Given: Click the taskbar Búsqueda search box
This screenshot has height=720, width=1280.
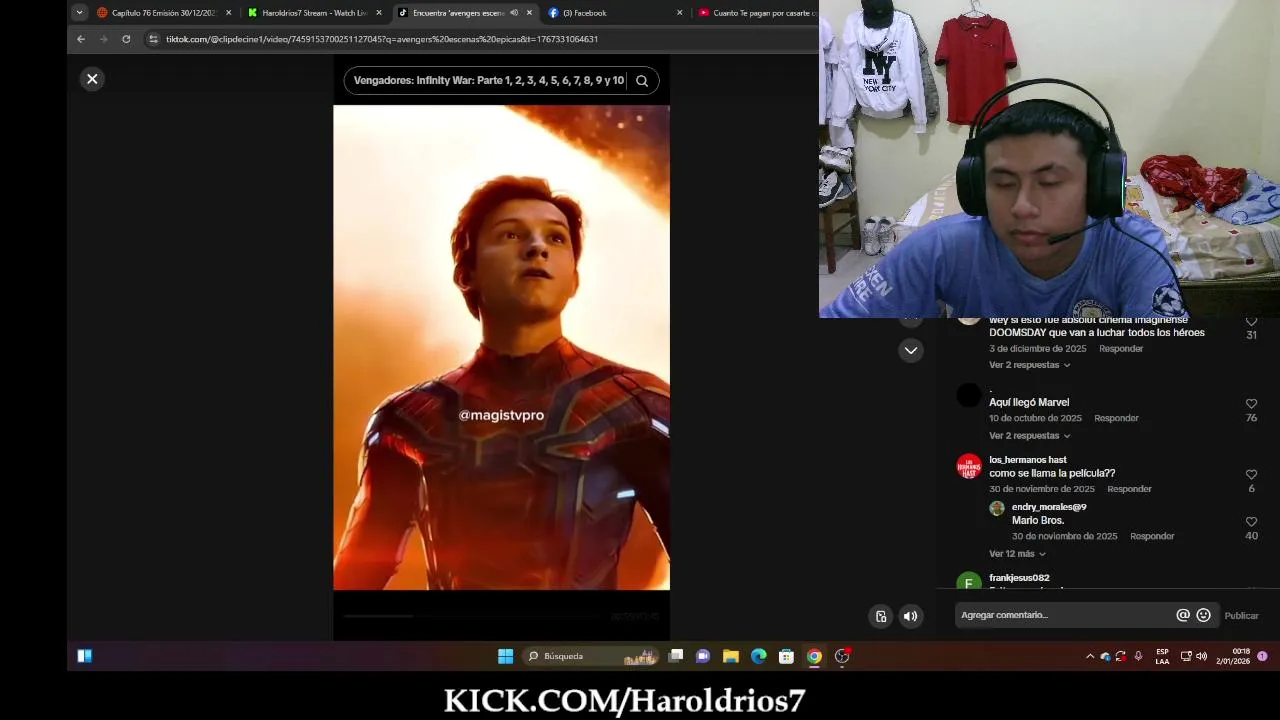Looking at the screenshot, I should tap(590, 656).
